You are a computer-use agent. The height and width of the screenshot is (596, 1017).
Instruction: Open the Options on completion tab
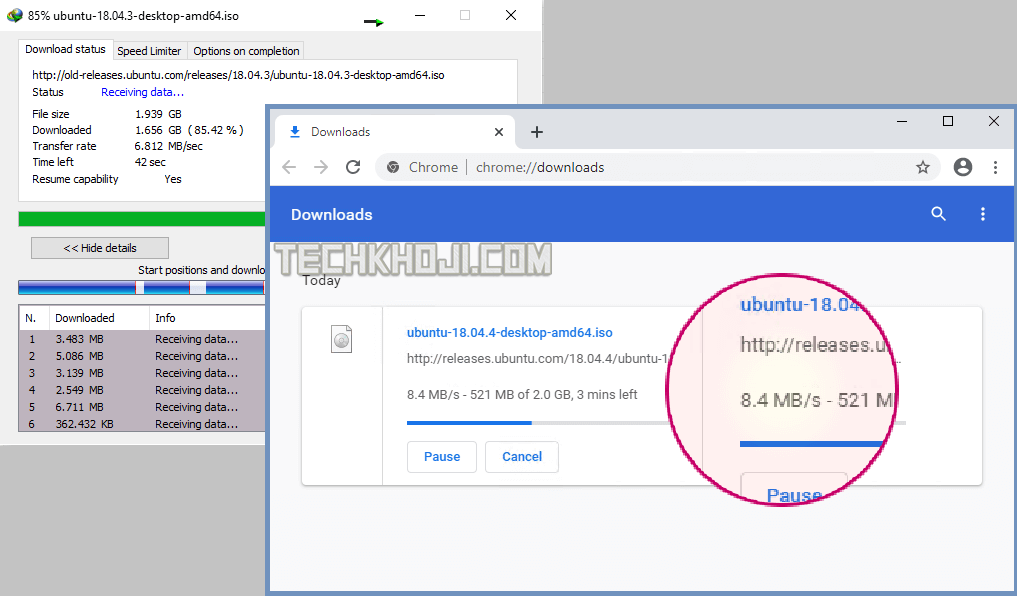coord(246,51)
